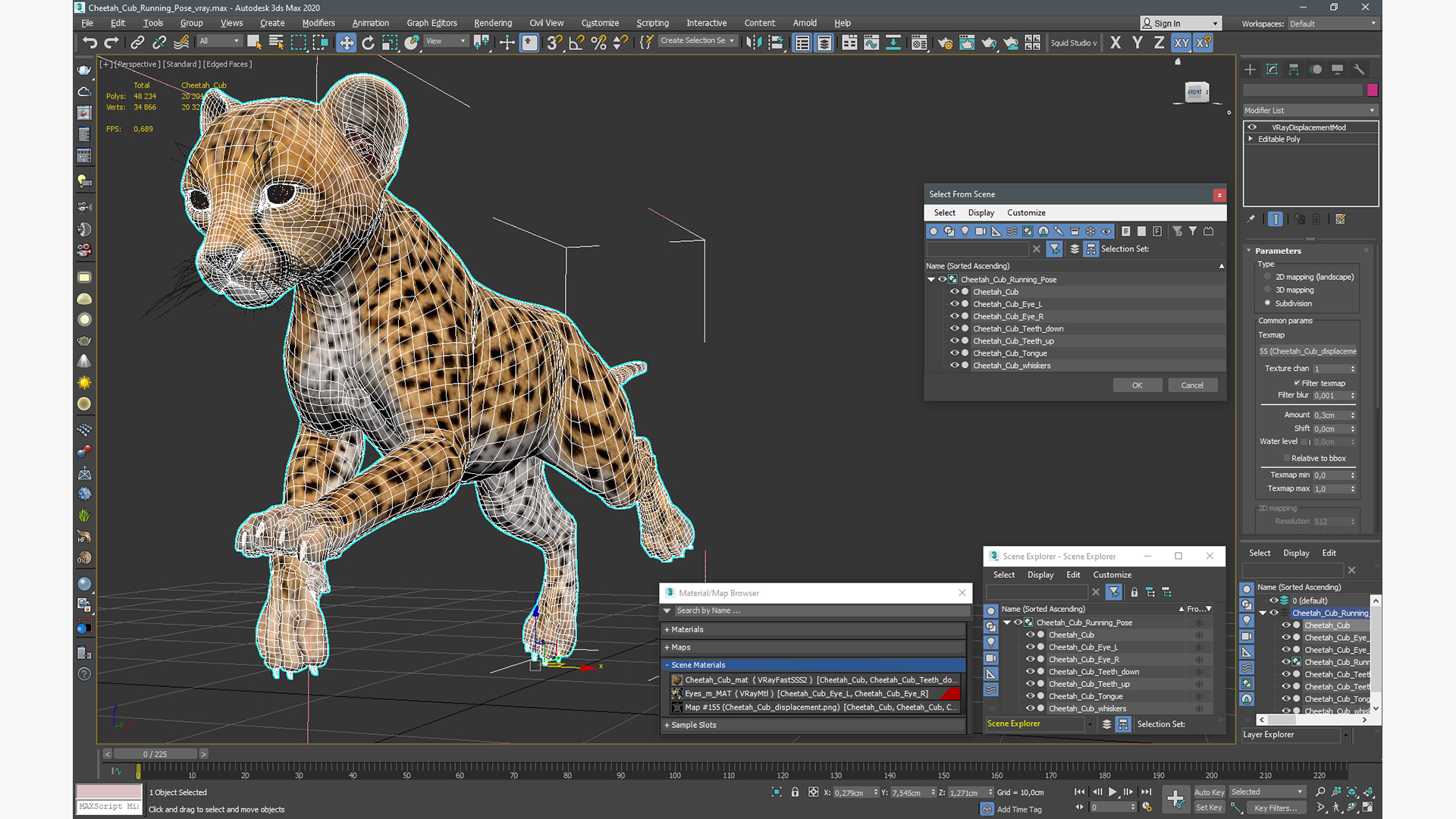Open the Material Editor icon

919,42
